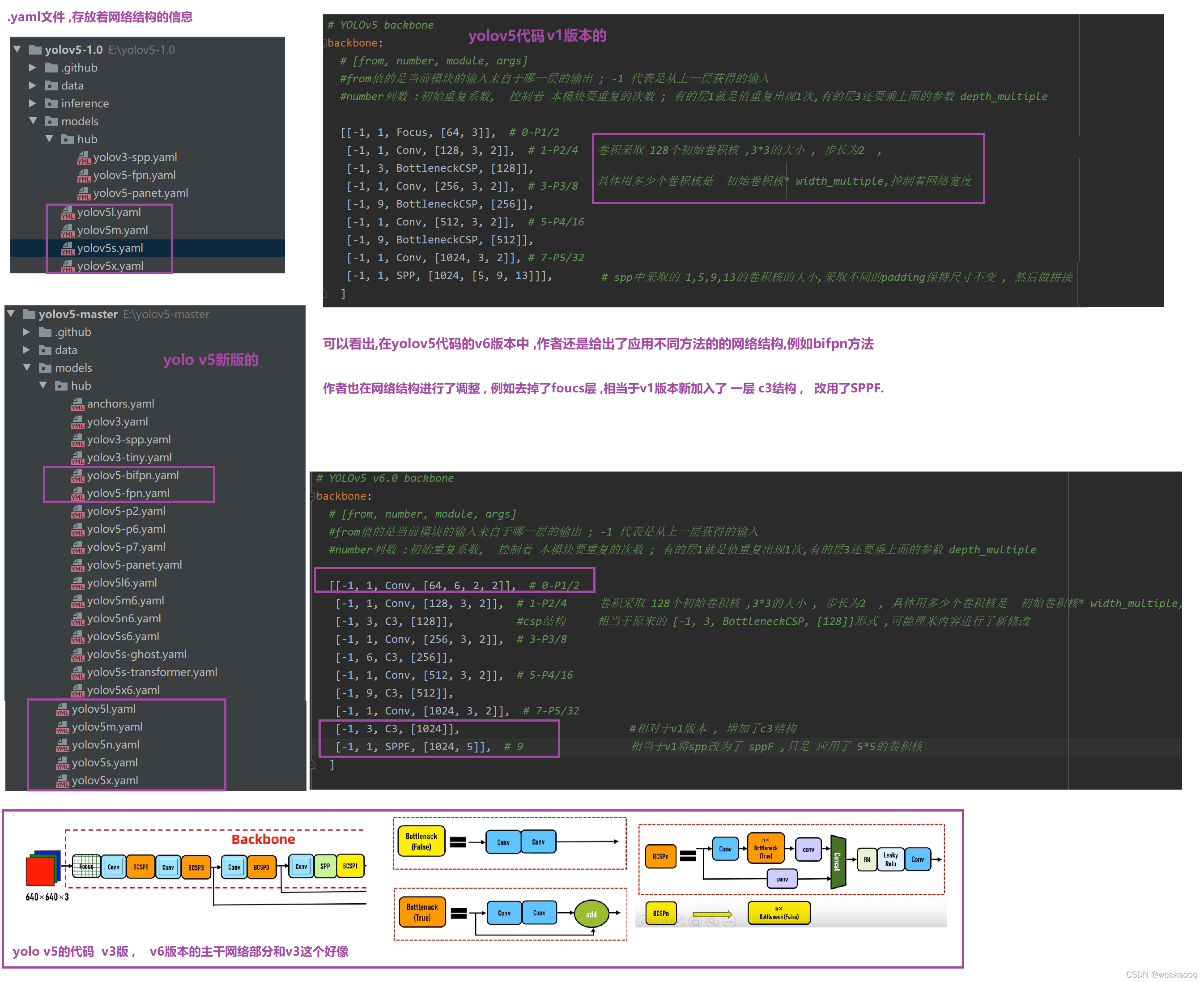Click code line '[-1, 3, BottleneckCSP, [128]]'

pyautogui.click(x=440, y=169)
